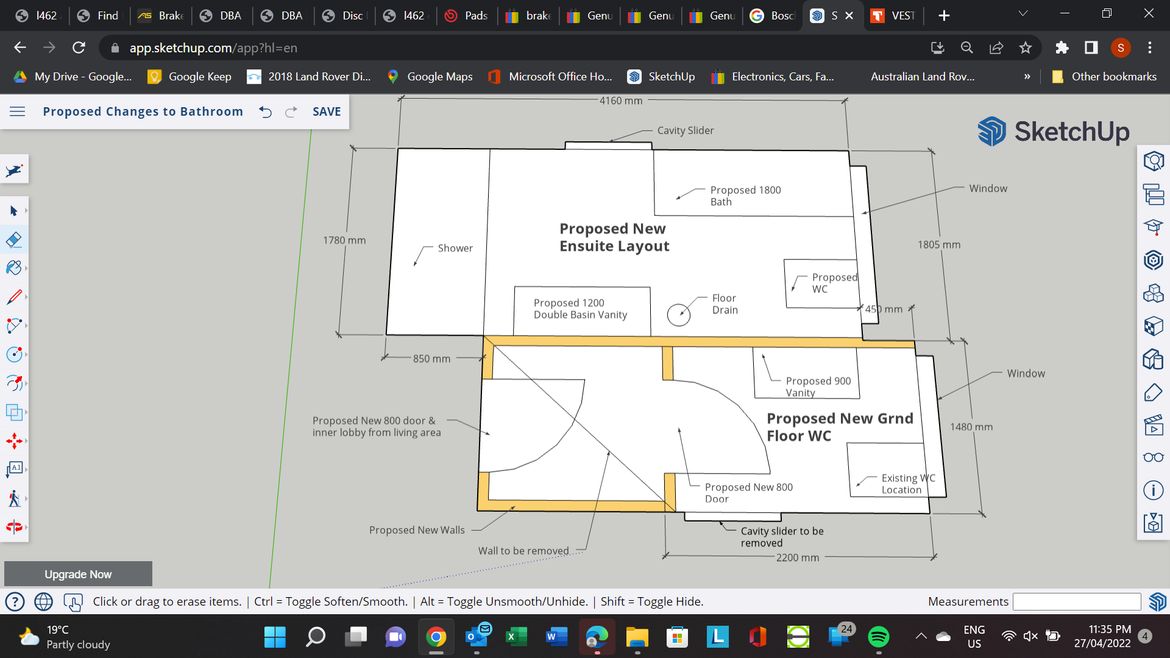Open the Scenes clapperboard panel
This screenshot has width=1170, height=658.
click(x=1153, y=425)
